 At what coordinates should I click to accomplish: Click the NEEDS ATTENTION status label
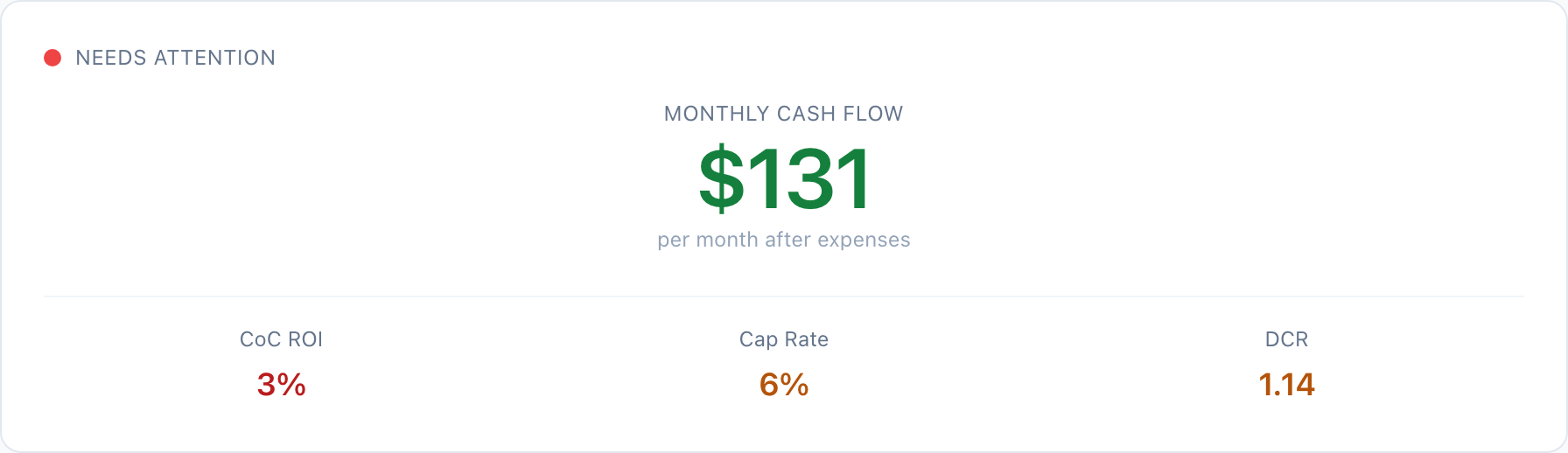point(175,58)
